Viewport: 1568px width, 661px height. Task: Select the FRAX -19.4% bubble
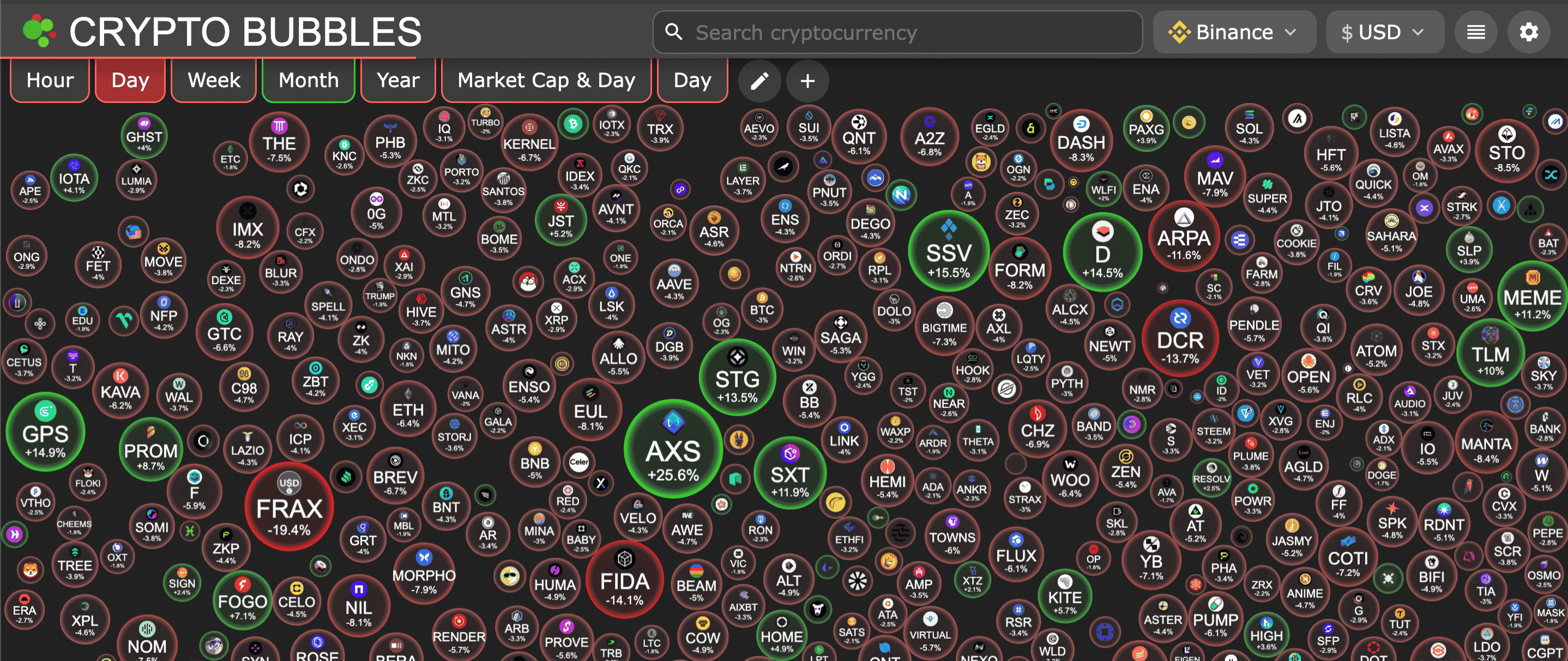(289, 506)
